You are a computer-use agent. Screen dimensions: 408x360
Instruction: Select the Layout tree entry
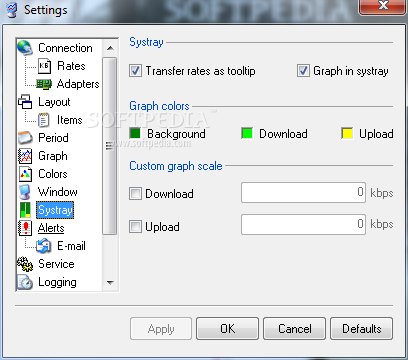pyautogui.click(x=54, y=102)
